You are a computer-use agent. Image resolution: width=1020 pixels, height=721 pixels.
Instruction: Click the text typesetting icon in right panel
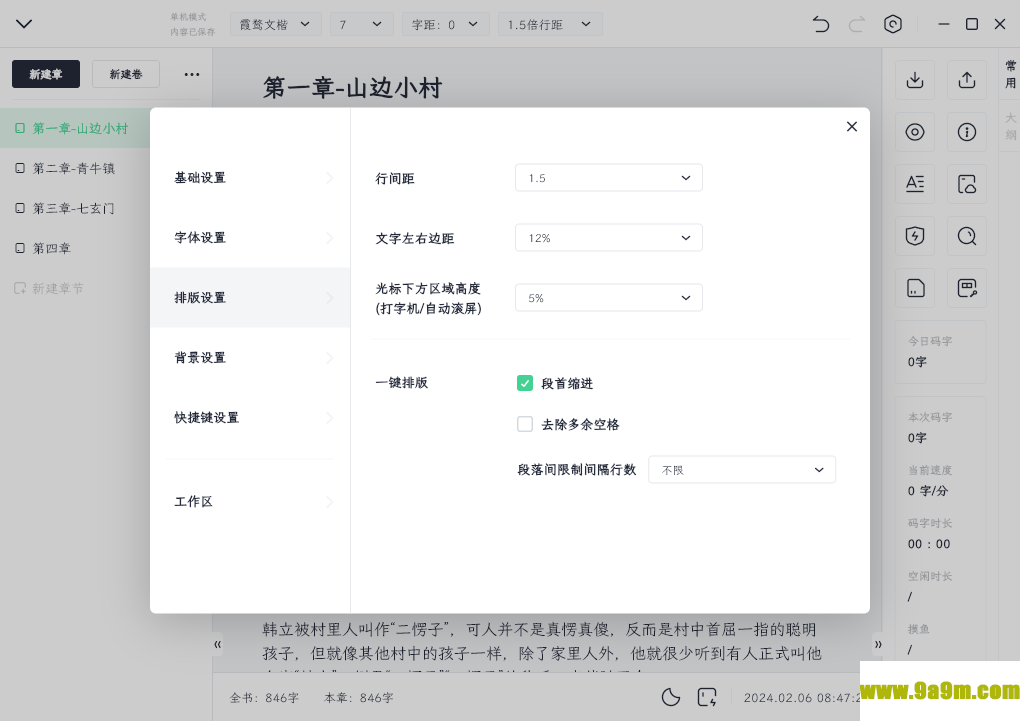(x=914, y=184)
